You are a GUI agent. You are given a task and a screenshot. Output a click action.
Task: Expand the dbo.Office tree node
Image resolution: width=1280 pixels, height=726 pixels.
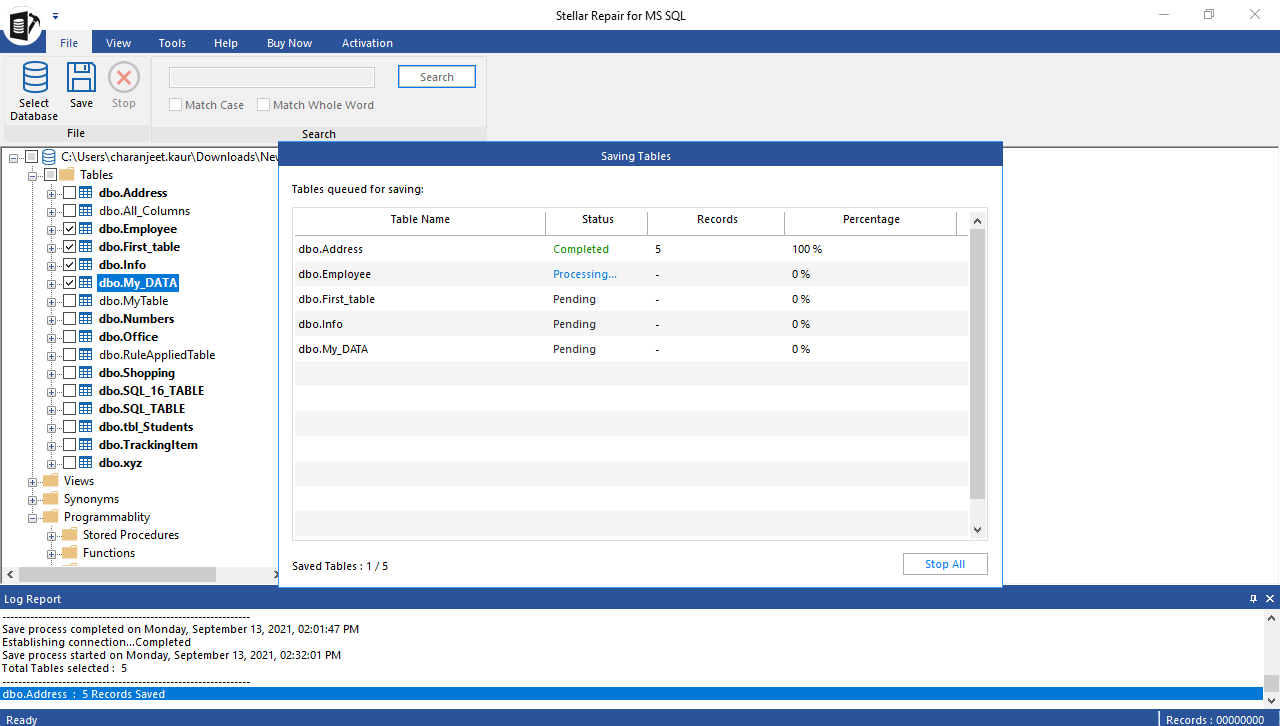(52, 337)
